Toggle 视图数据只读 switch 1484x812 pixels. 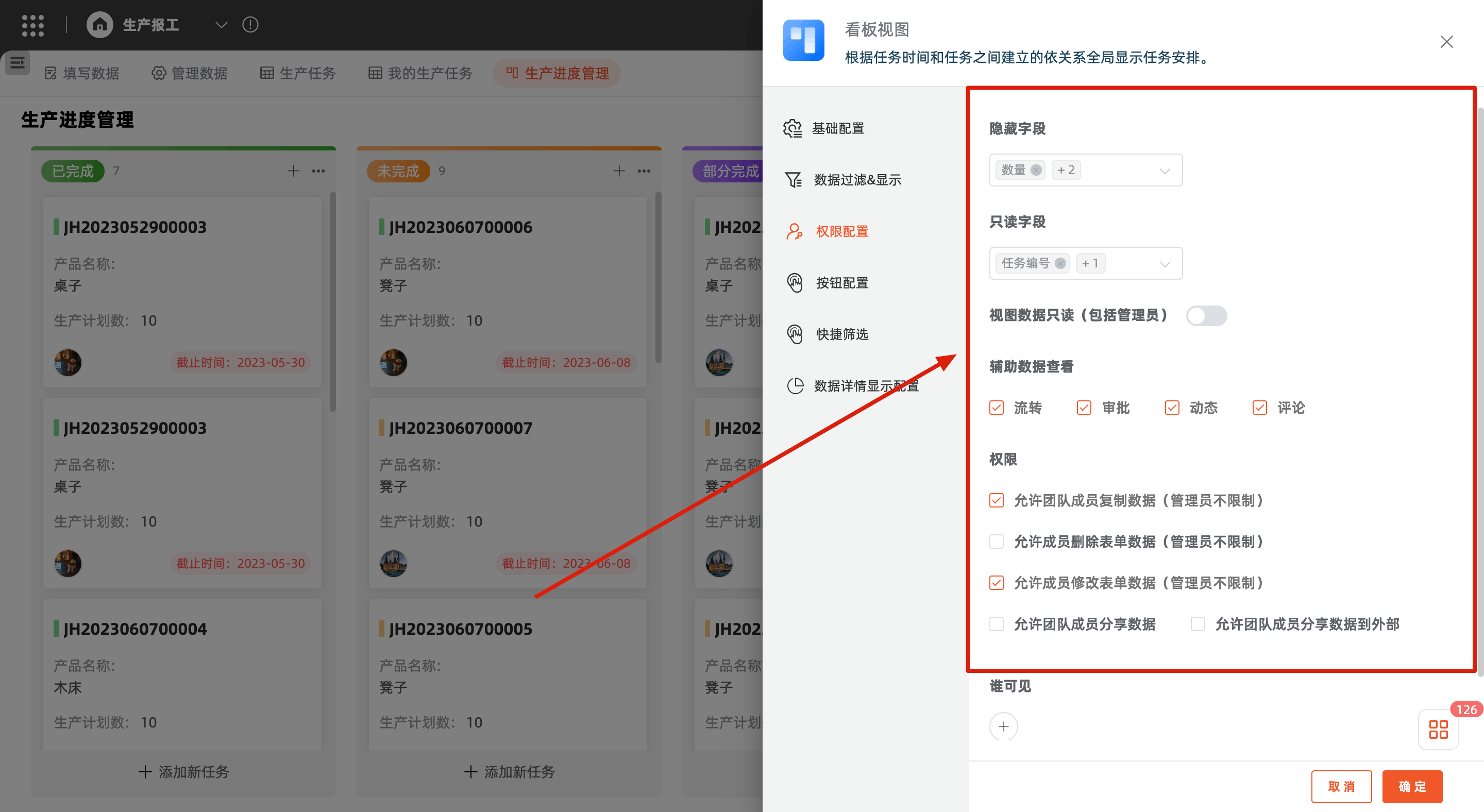[1206, 316]
